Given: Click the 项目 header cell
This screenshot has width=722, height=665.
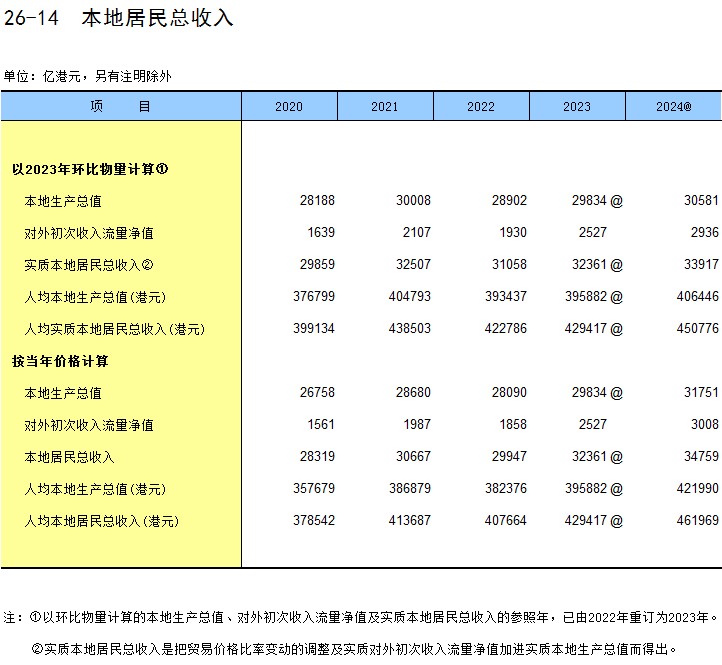Looking at the screenshot, I should 120,106.
